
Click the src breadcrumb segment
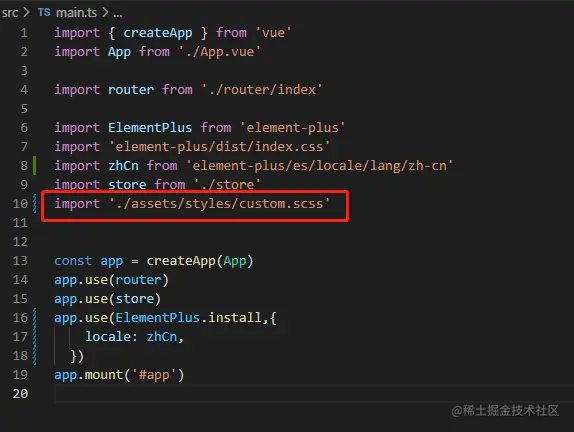coord(10,13)
